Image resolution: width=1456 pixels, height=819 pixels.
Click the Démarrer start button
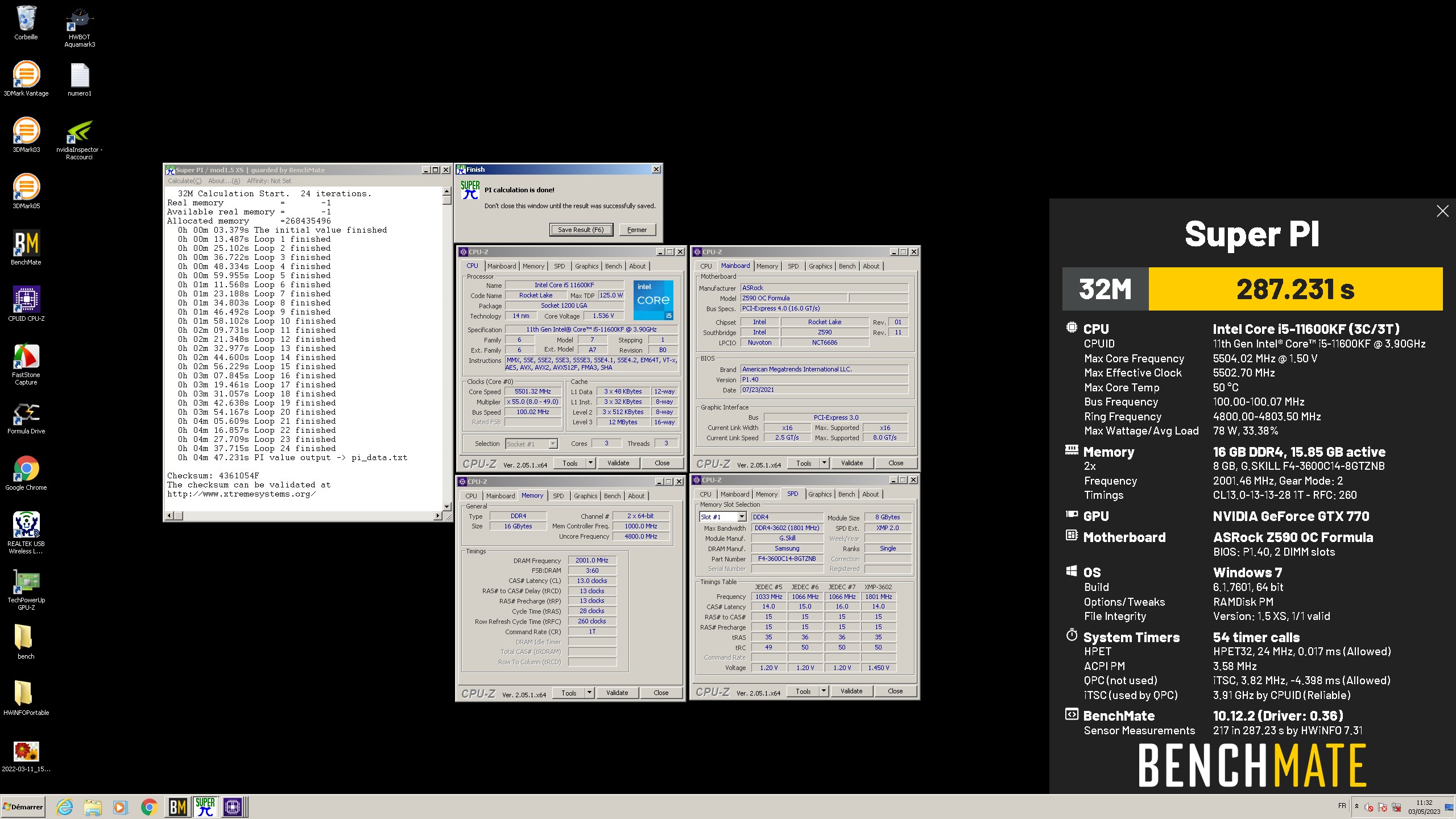[23, 806]
